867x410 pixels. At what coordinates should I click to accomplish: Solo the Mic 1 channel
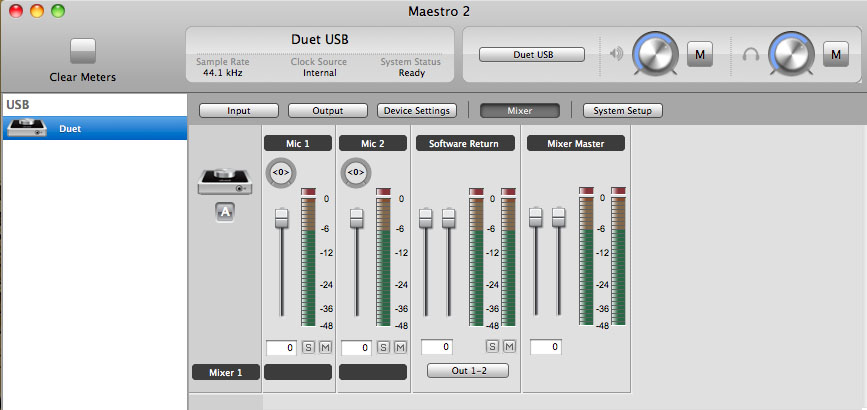click(x=308, y=347)
